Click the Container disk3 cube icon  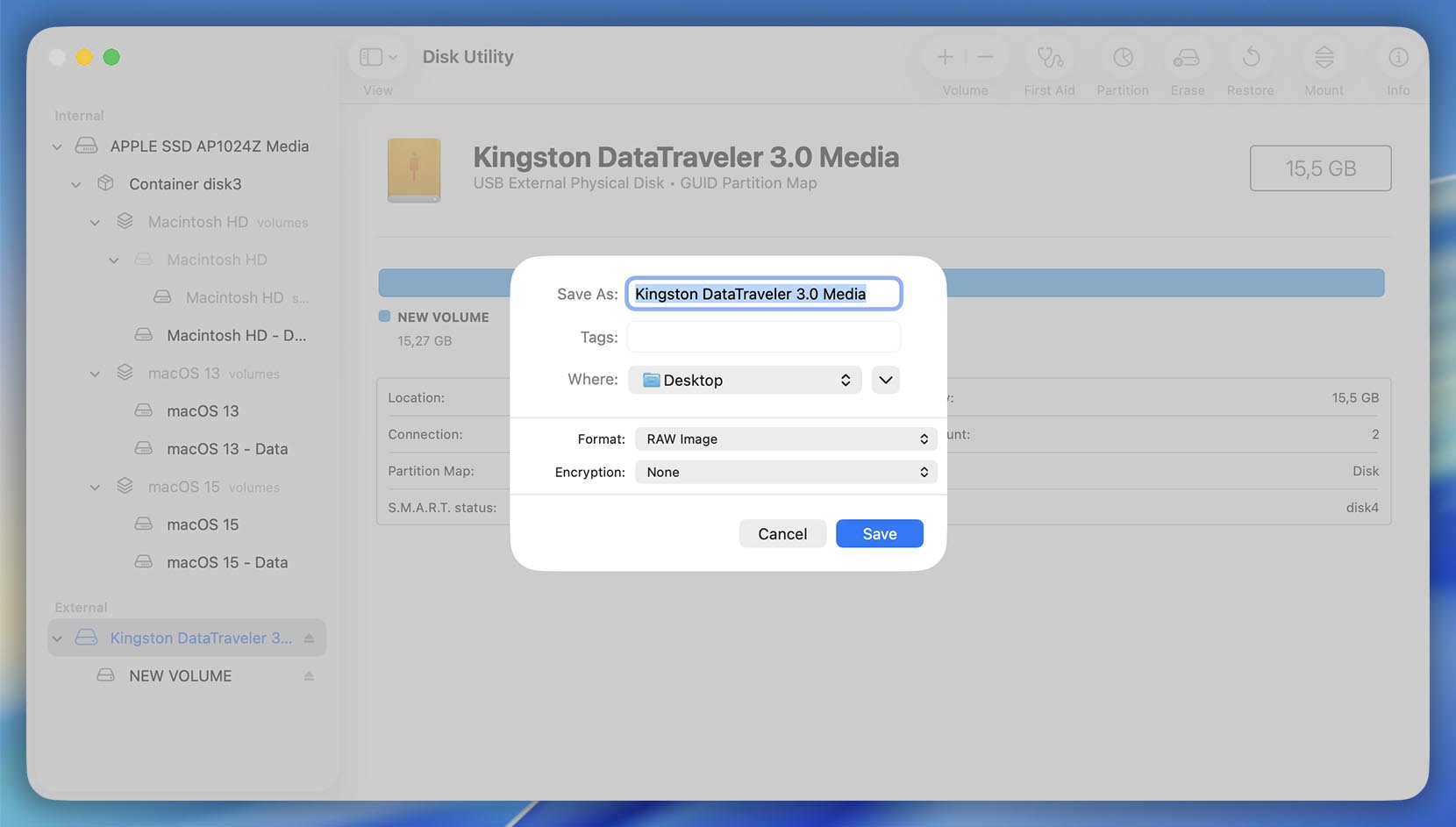pyautogui.click(x=105, y=183)
